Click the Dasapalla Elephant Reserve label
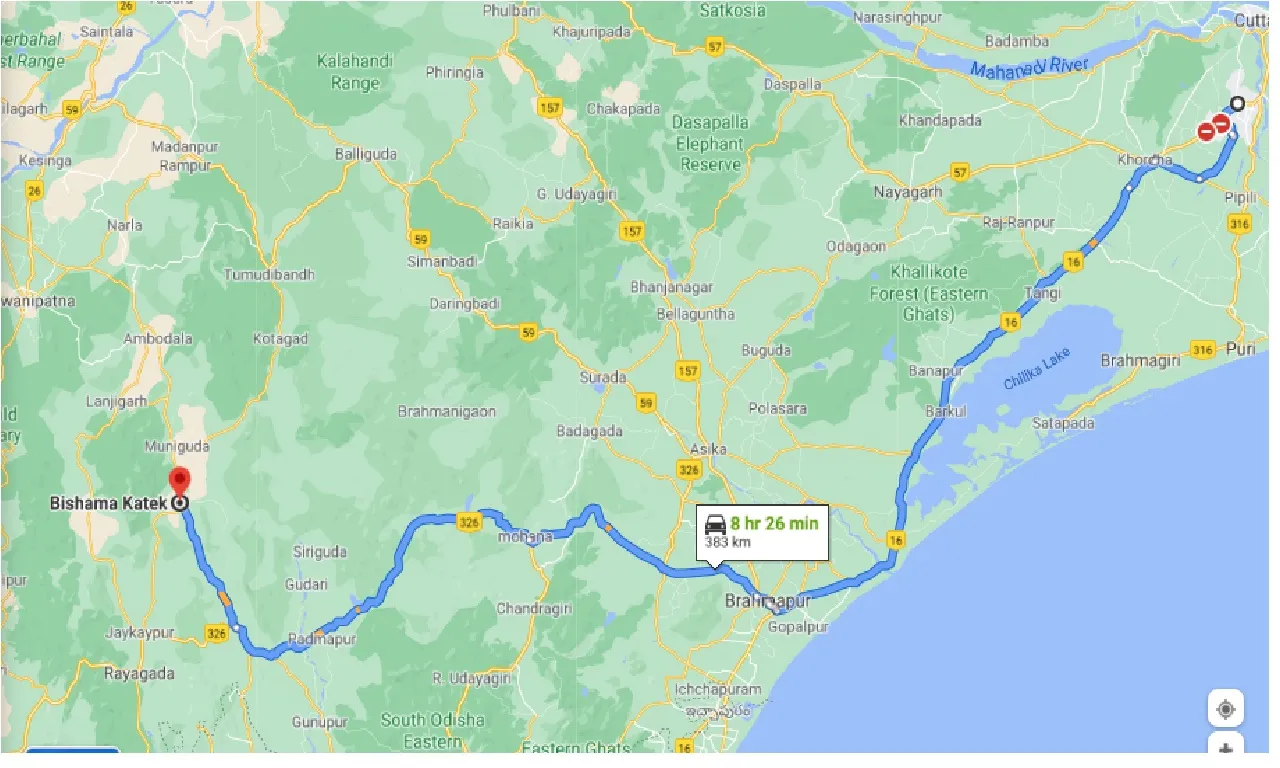Image resolution: width=1280 pixels, height=768 pixels. (710, 145)
